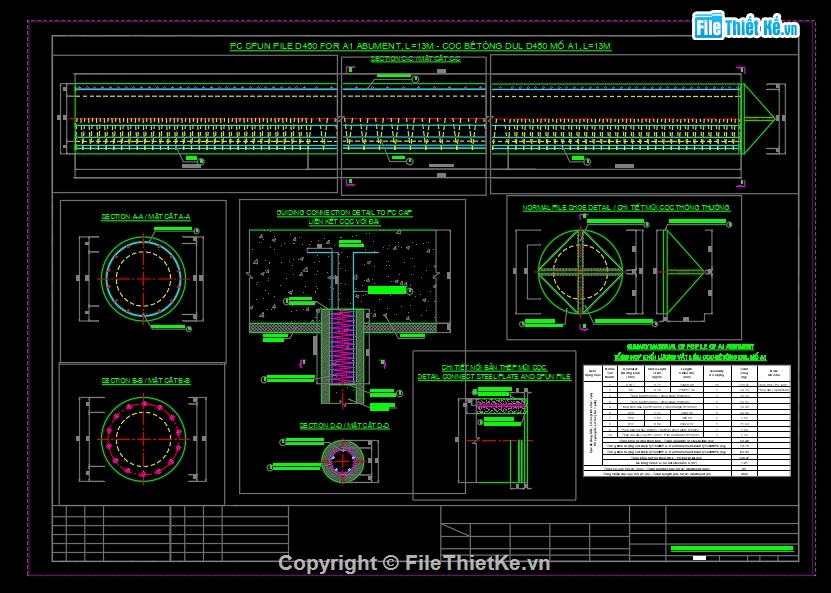Click the Copyright FileThietKe.vn watermark text
831x593 pixels.
(x=414, y=563)
